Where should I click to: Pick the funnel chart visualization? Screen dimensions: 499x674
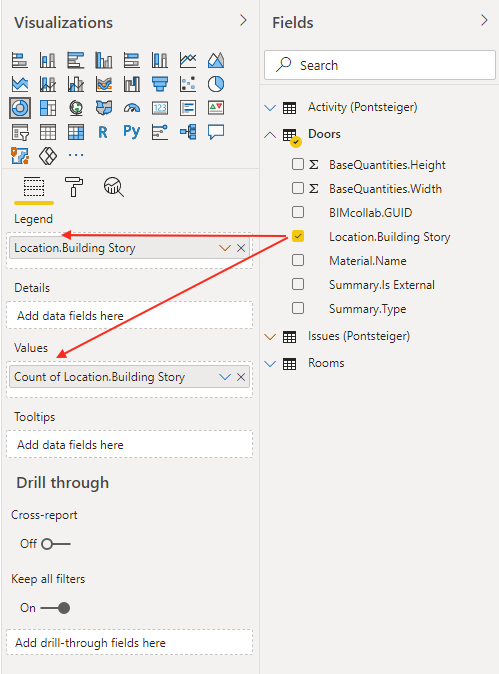tap(160, 84)
